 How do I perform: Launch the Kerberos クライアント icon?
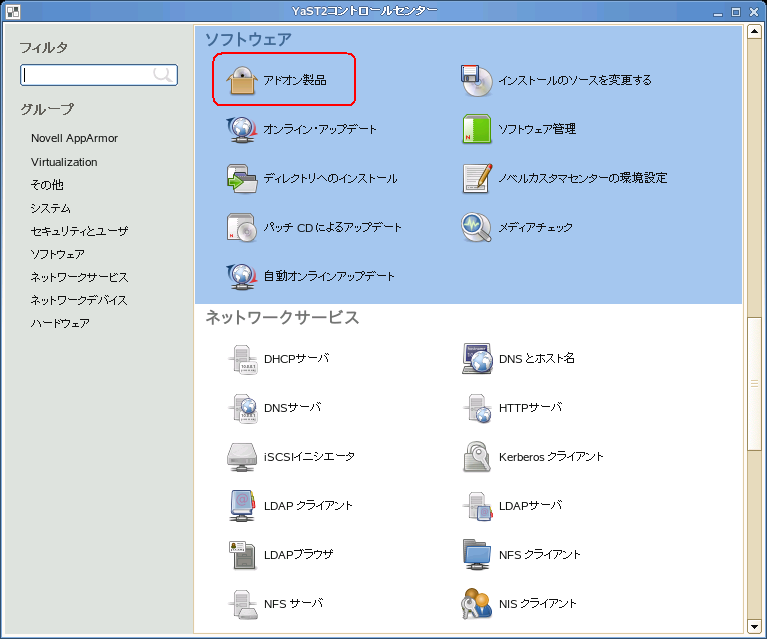477,456
